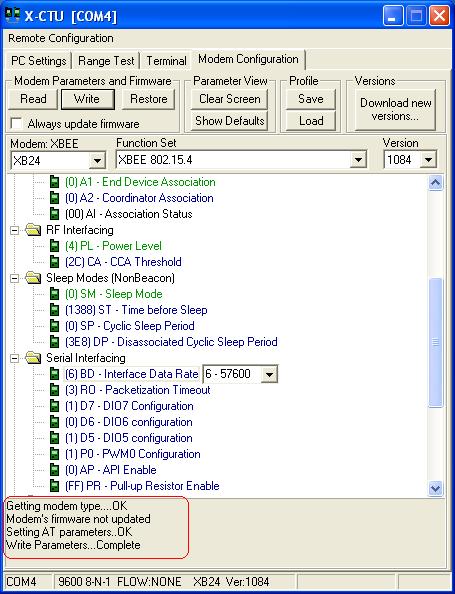Click the COM4 status bar entry
The image size is (455, 594).
click(x=21, y=581)
